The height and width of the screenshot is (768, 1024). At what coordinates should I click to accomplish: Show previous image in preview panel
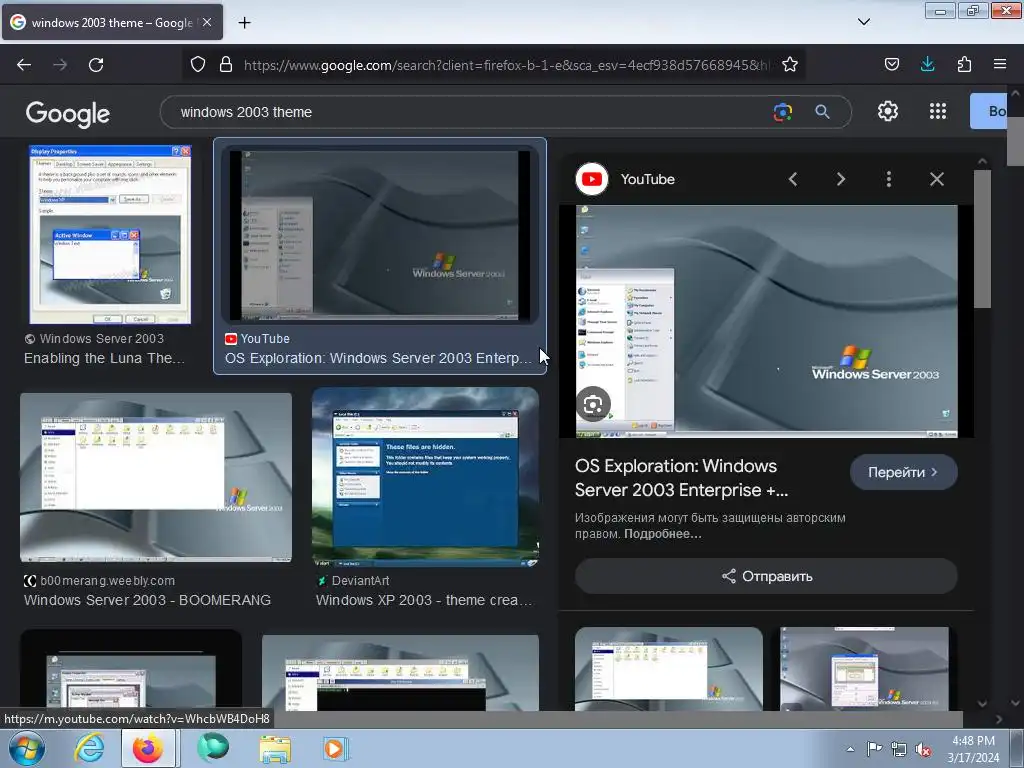(793, 180)
